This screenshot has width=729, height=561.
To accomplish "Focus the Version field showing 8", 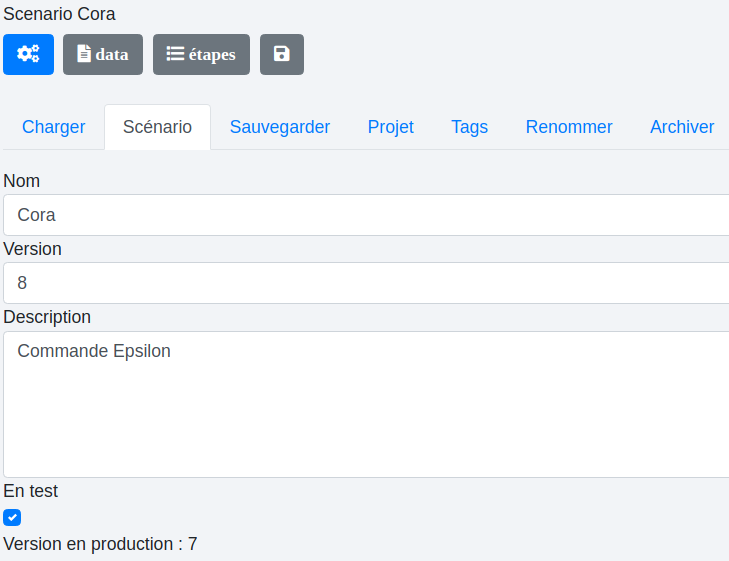I will [365, 283].
